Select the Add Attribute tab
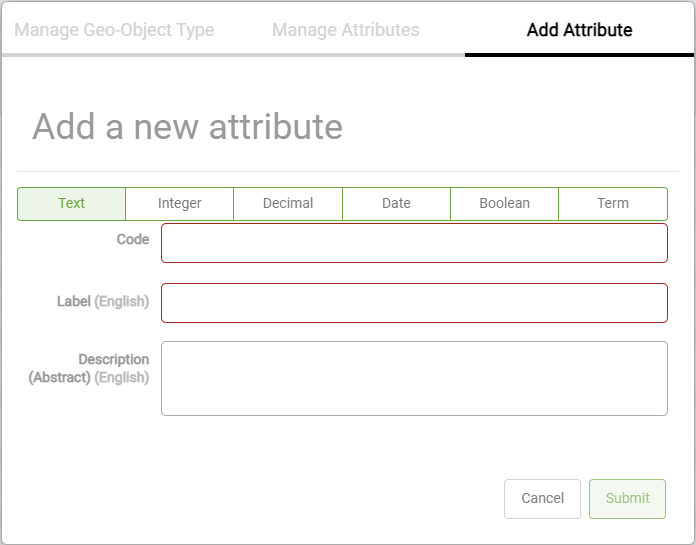This screenshot has width=696, height=545. click(x=579, y=30)
